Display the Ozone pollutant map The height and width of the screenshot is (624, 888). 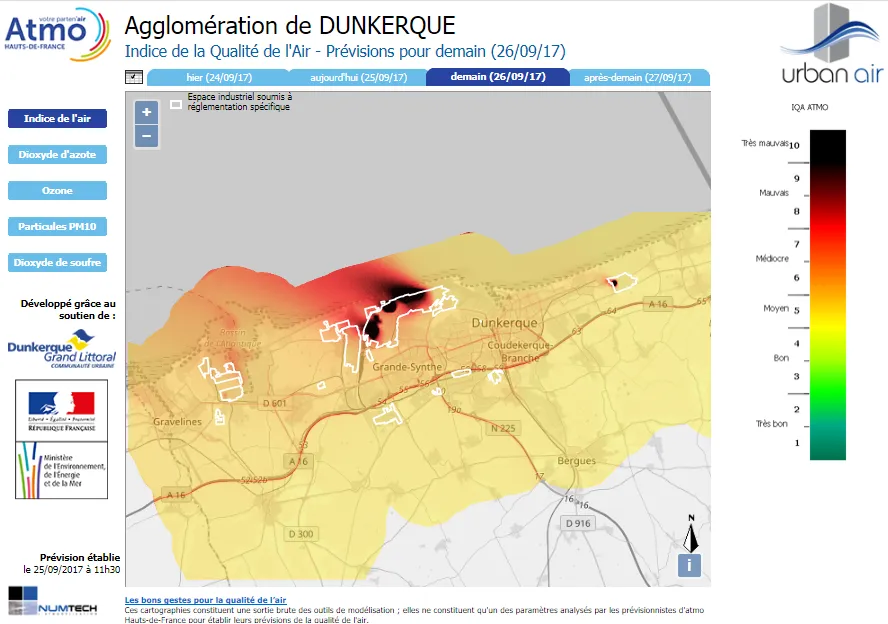click(x=57, y=190)
